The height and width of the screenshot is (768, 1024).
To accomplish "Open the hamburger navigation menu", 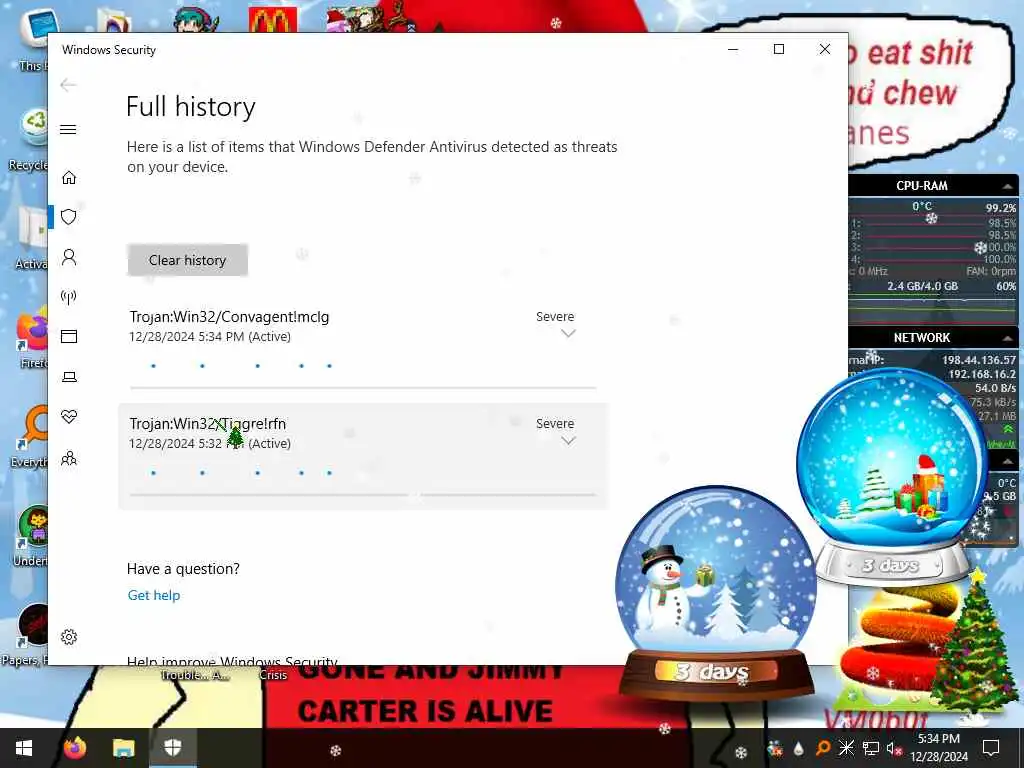I will (x=68, y=129).
